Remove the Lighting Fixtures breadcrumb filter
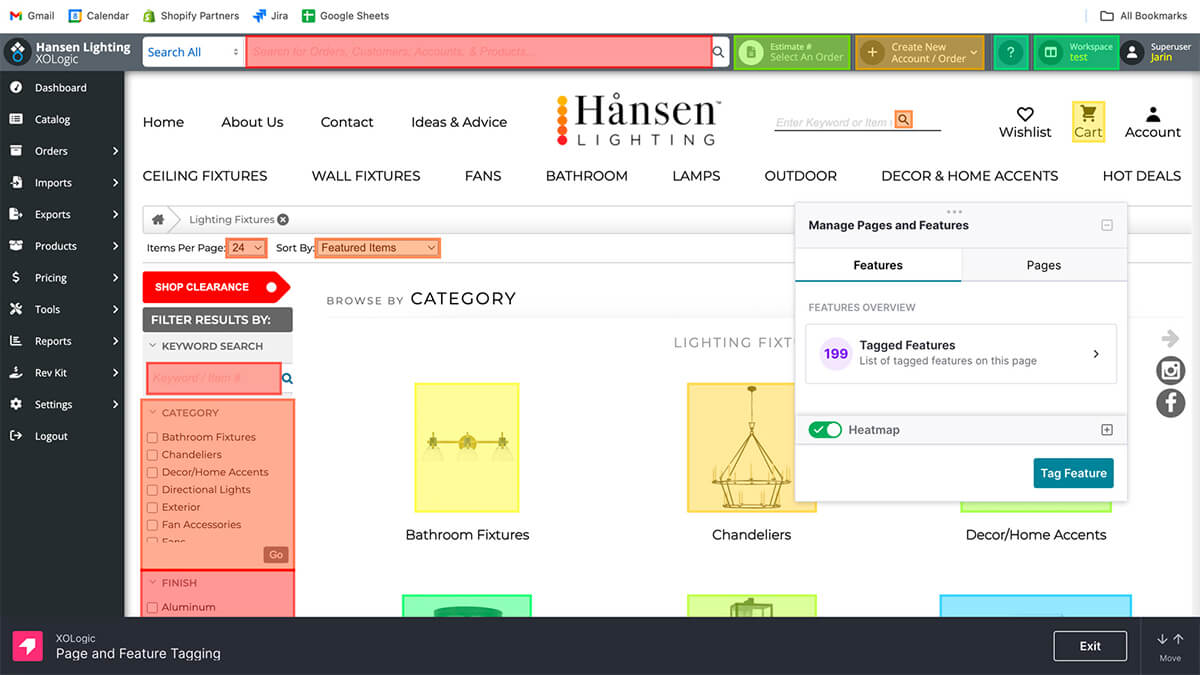This screenshot has height=675, width=1200. [283, 220]
